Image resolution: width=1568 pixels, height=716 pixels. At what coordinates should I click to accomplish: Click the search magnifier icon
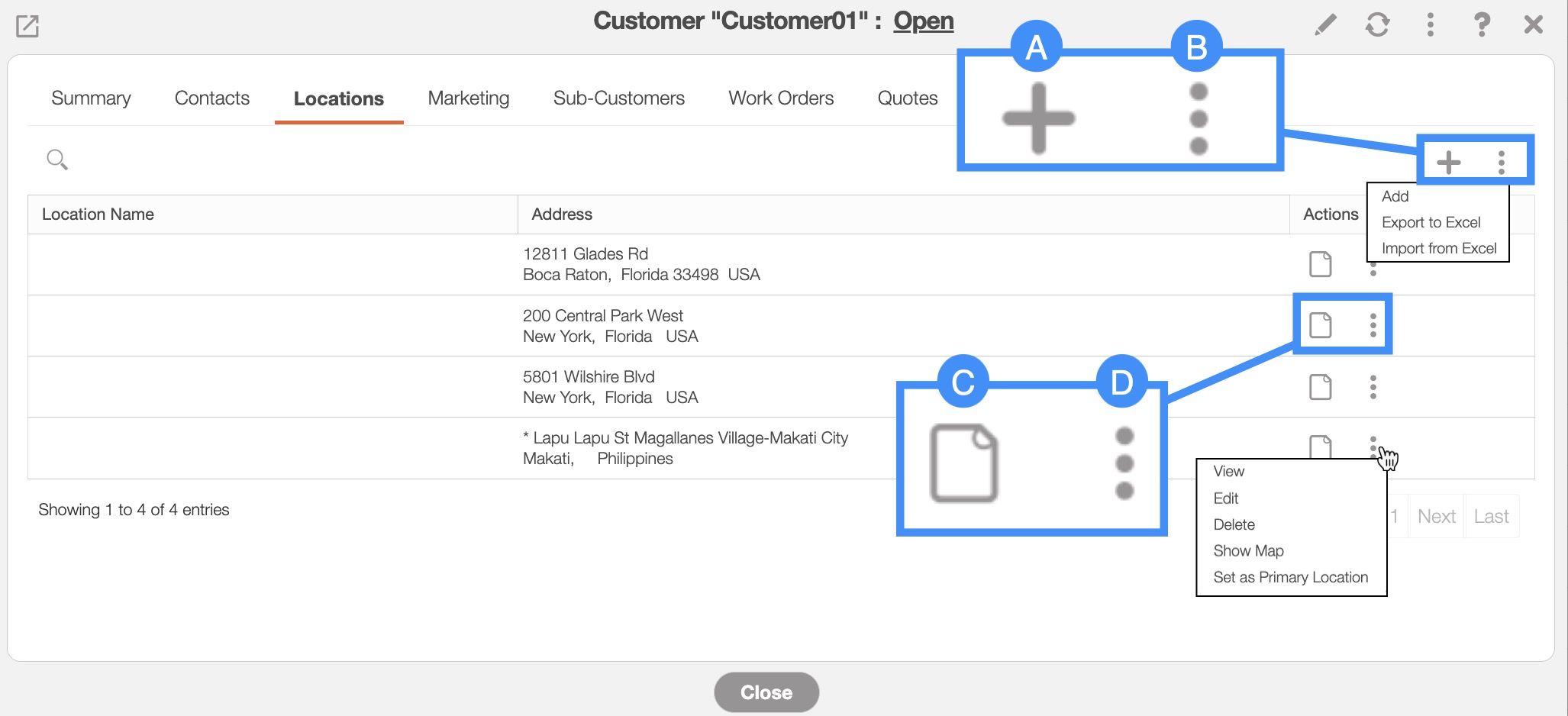coord(57,160)
